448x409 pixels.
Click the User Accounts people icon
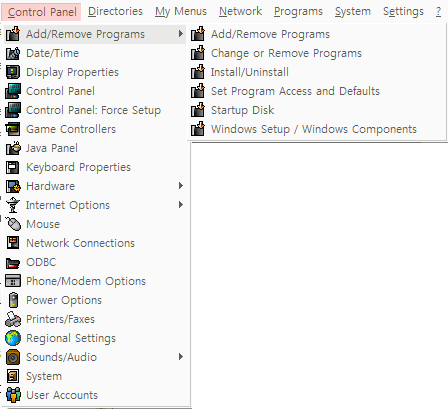tap(13, 395)
